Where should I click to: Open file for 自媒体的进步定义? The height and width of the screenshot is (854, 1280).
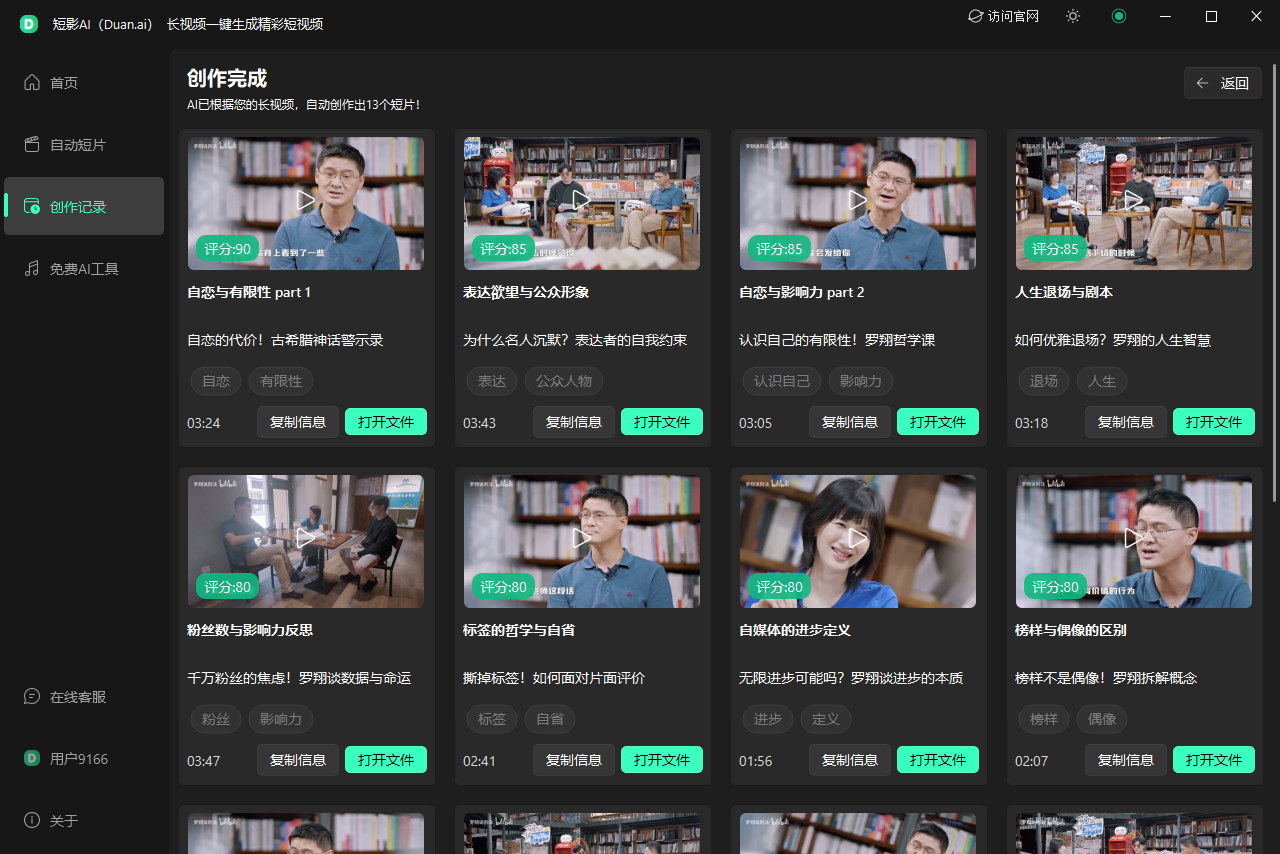(x=938, y=760)
